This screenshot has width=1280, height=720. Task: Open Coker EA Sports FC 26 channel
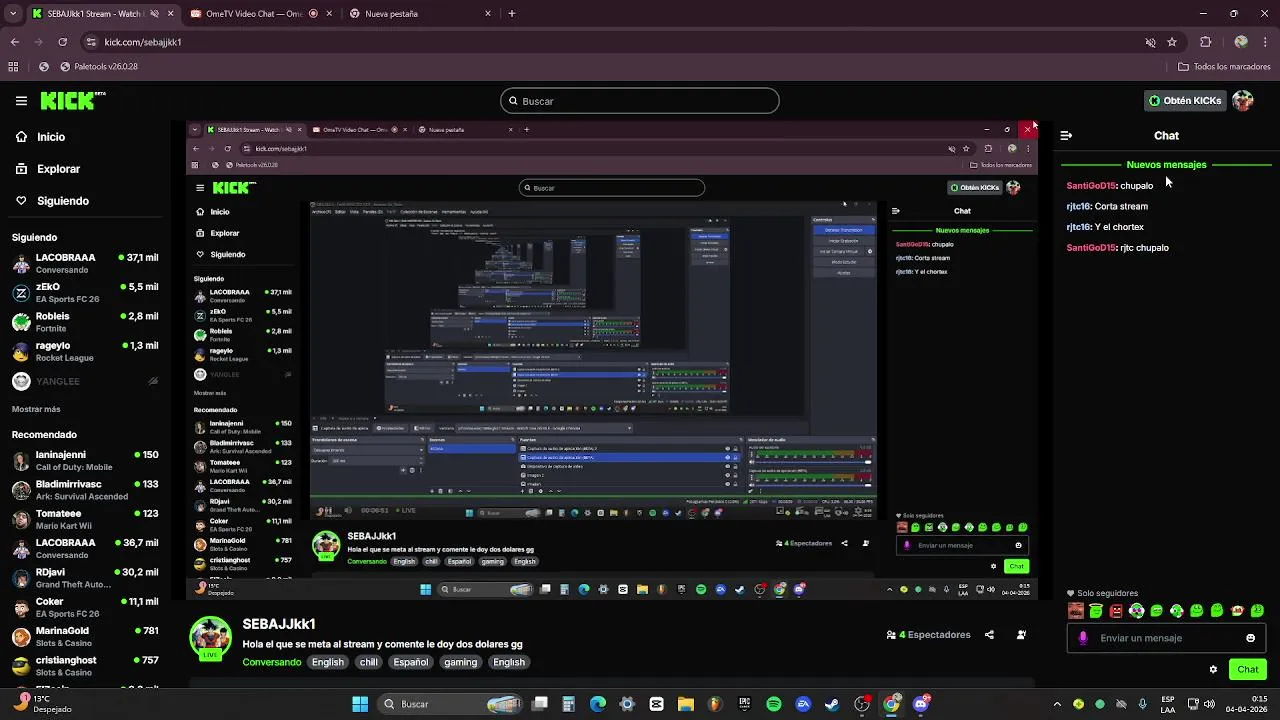[85, 607]
